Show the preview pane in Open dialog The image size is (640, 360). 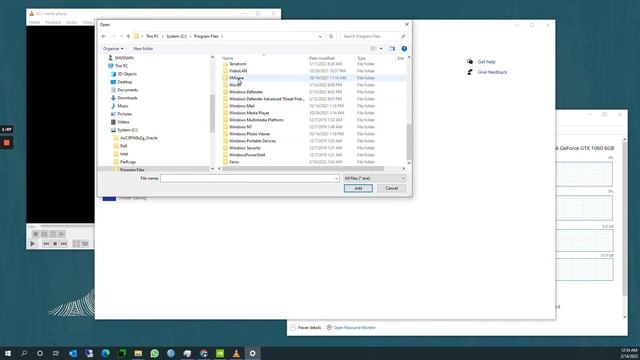(x=392, y=49)
